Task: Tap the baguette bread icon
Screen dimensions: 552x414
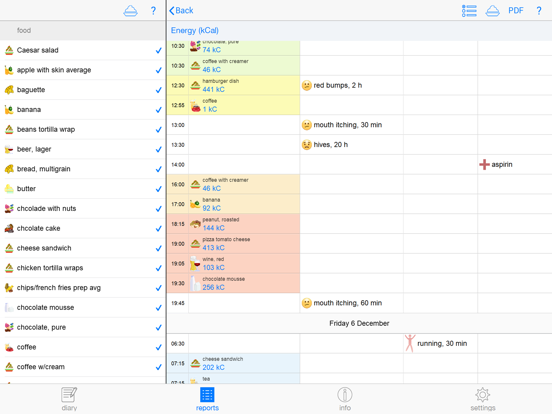Action: [9, 90]
